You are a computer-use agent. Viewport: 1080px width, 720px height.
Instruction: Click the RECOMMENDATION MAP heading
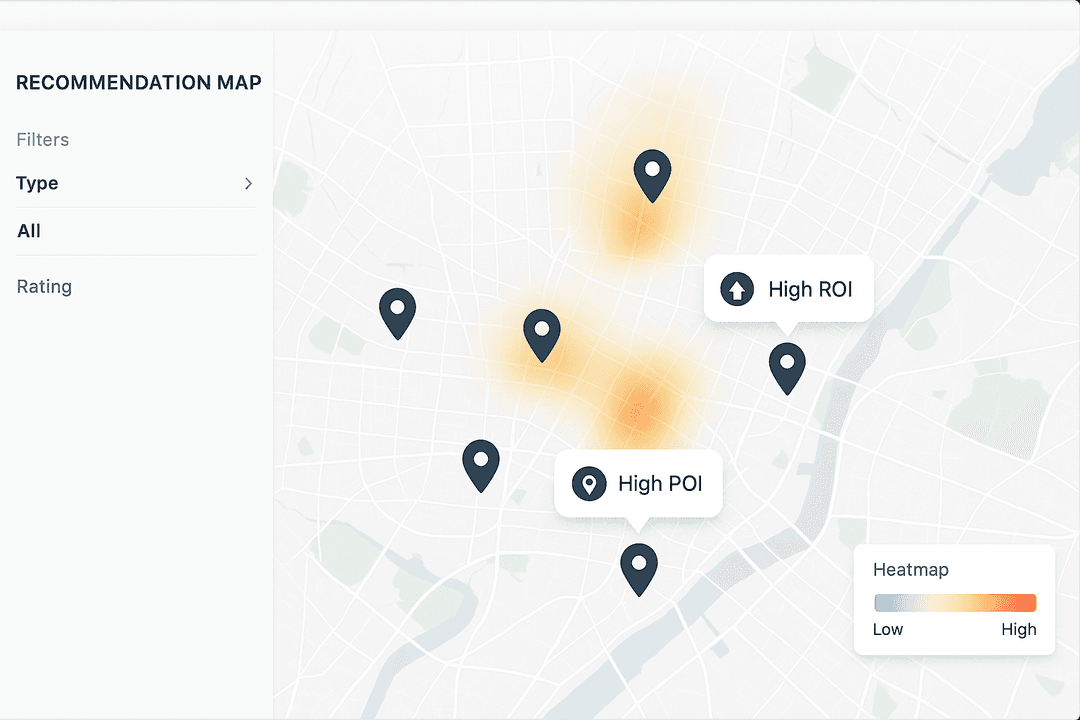tap(138, 83)
